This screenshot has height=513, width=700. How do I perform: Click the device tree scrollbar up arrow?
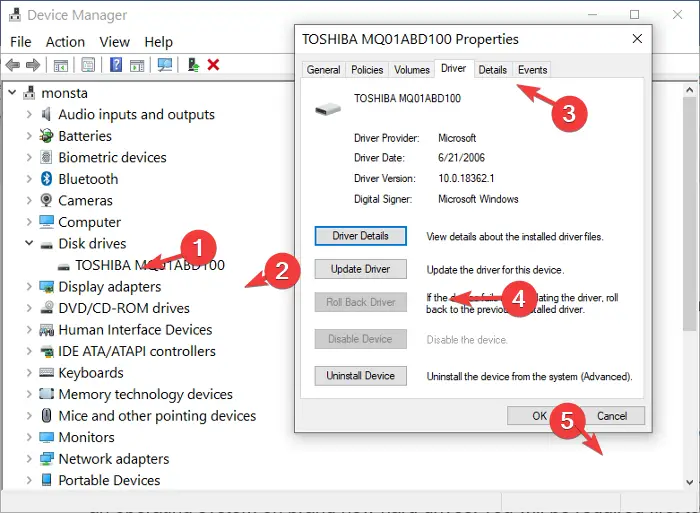tap(689, 91)
